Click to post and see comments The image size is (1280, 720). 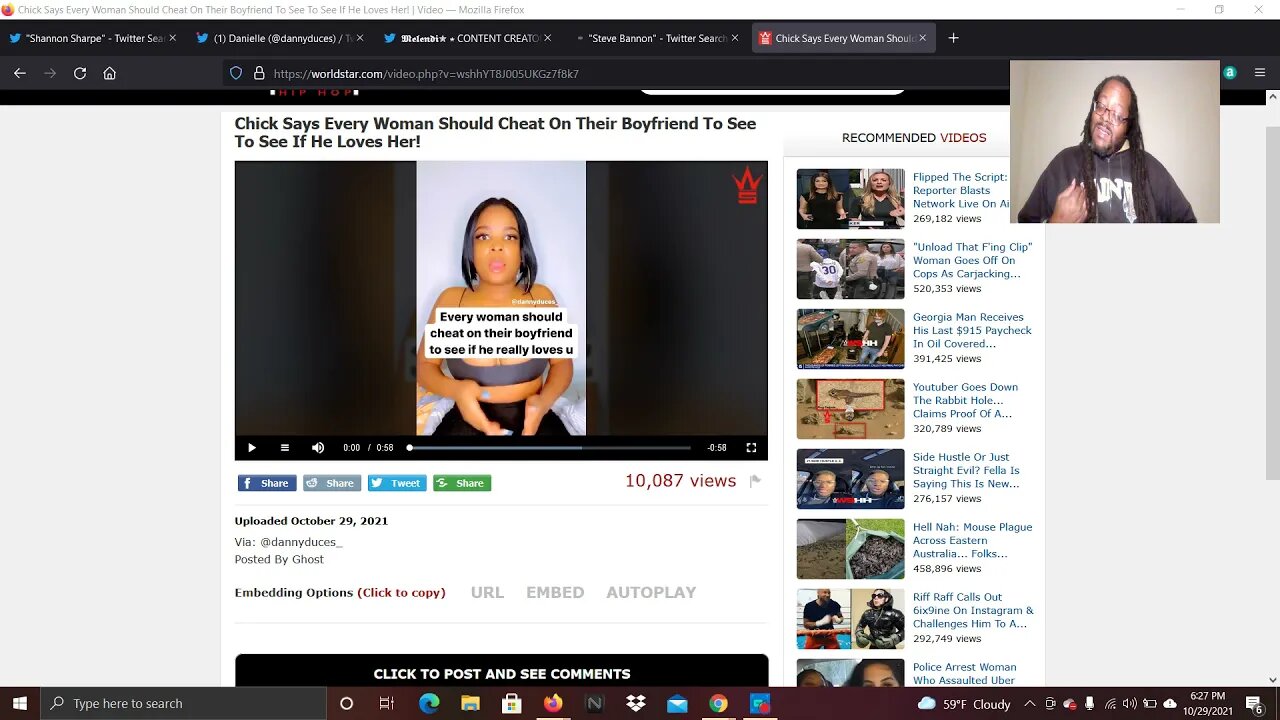coord(502,673)
